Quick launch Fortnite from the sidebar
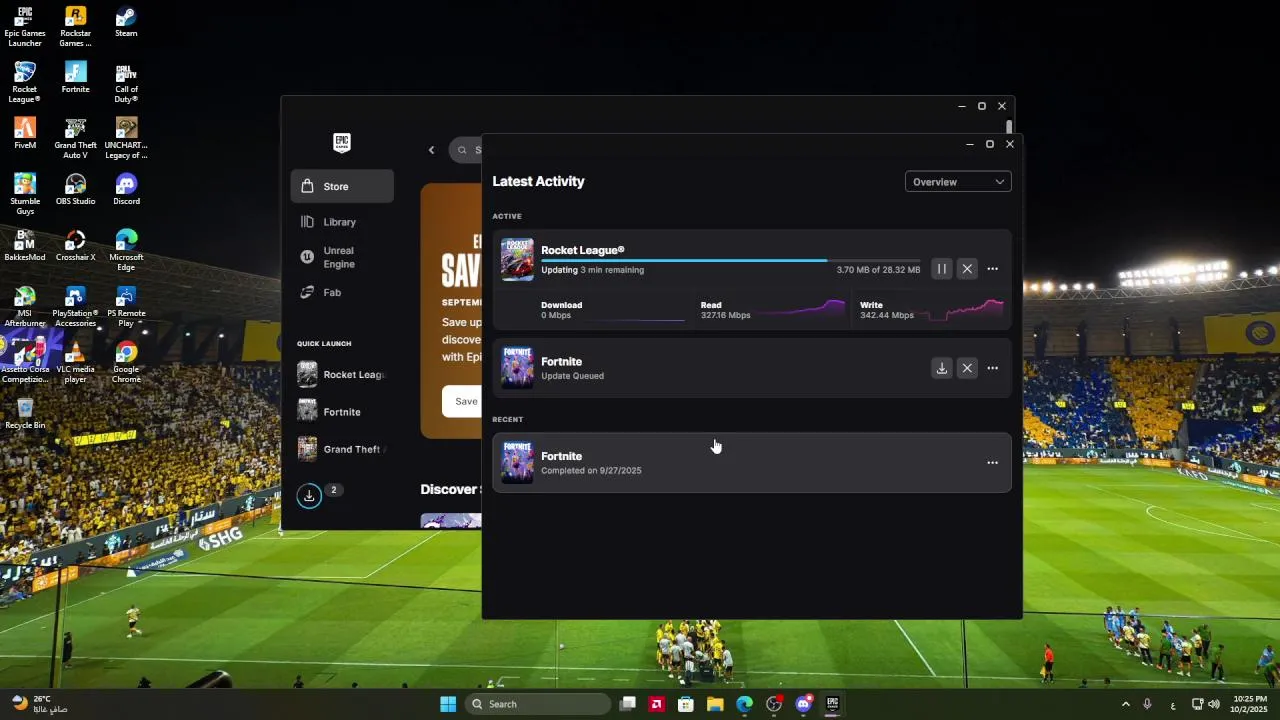 342,412
